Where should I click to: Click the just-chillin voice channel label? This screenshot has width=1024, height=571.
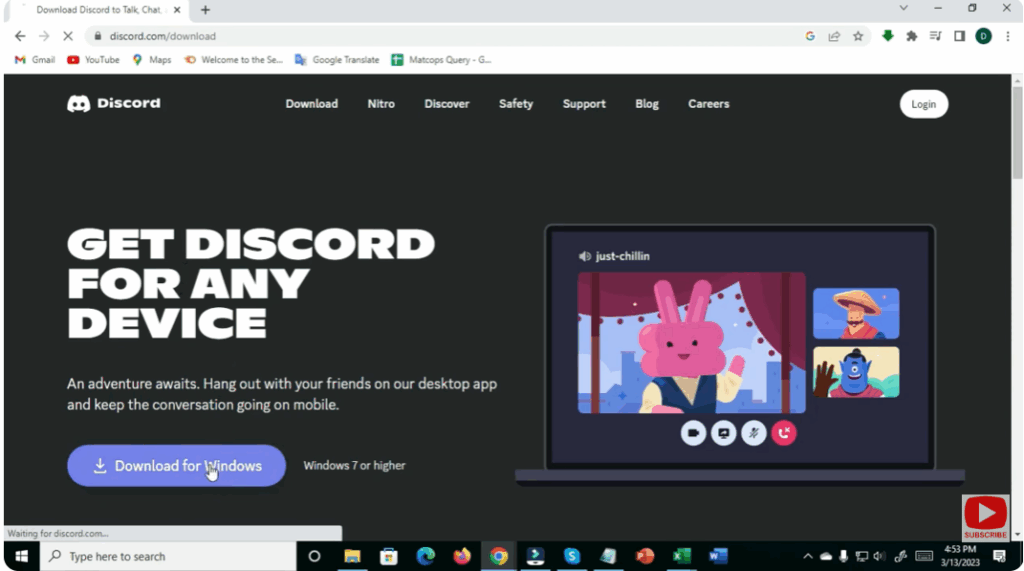coord(614,256)
